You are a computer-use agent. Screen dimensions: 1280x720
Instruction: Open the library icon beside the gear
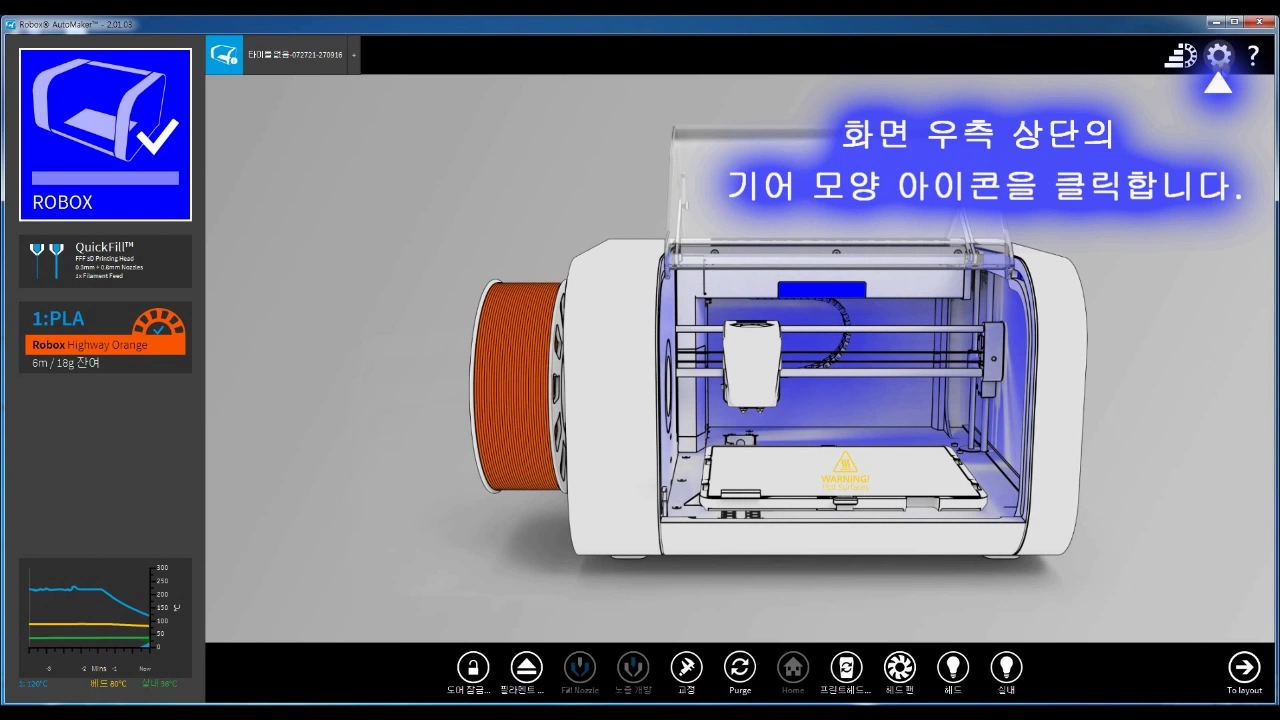point(1181,55)
